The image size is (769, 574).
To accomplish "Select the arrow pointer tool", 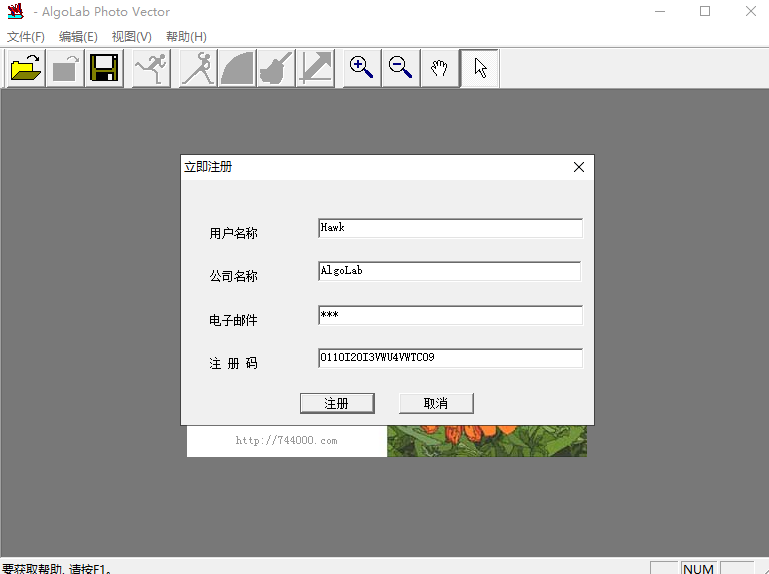I will point(480,68).
